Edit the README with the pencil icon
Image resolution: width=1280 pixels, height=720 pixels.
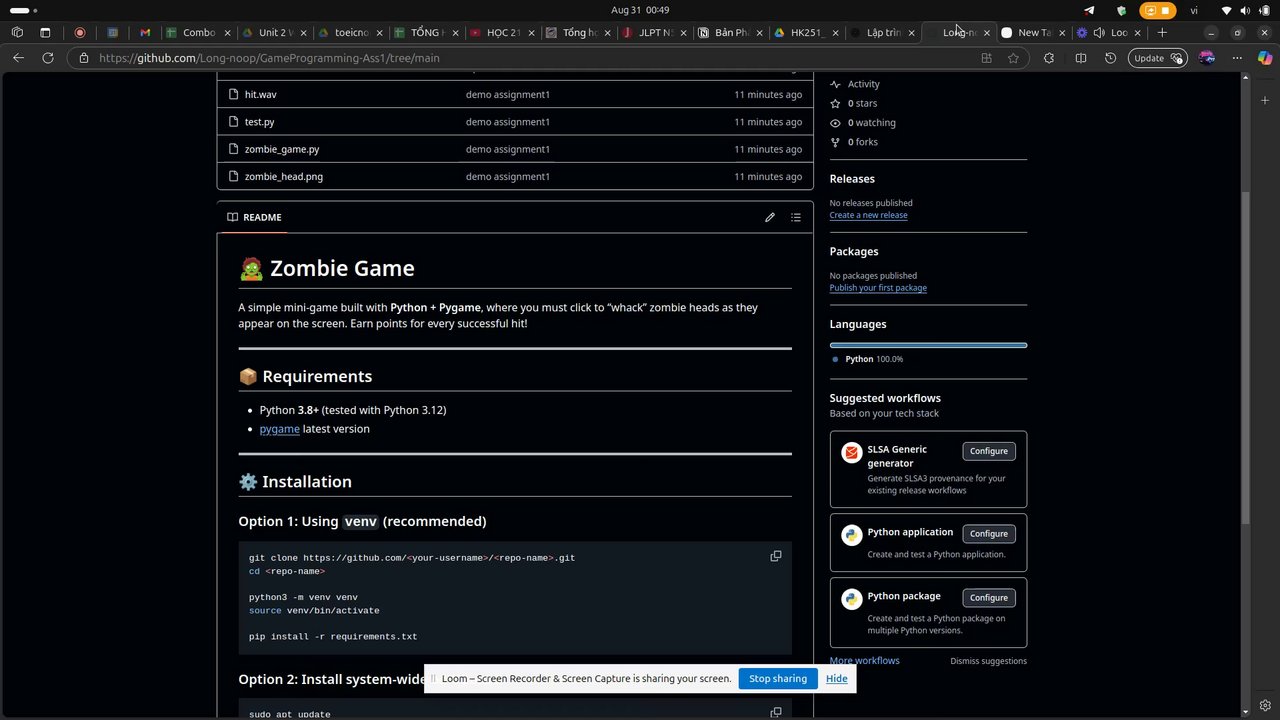[770, 217]
